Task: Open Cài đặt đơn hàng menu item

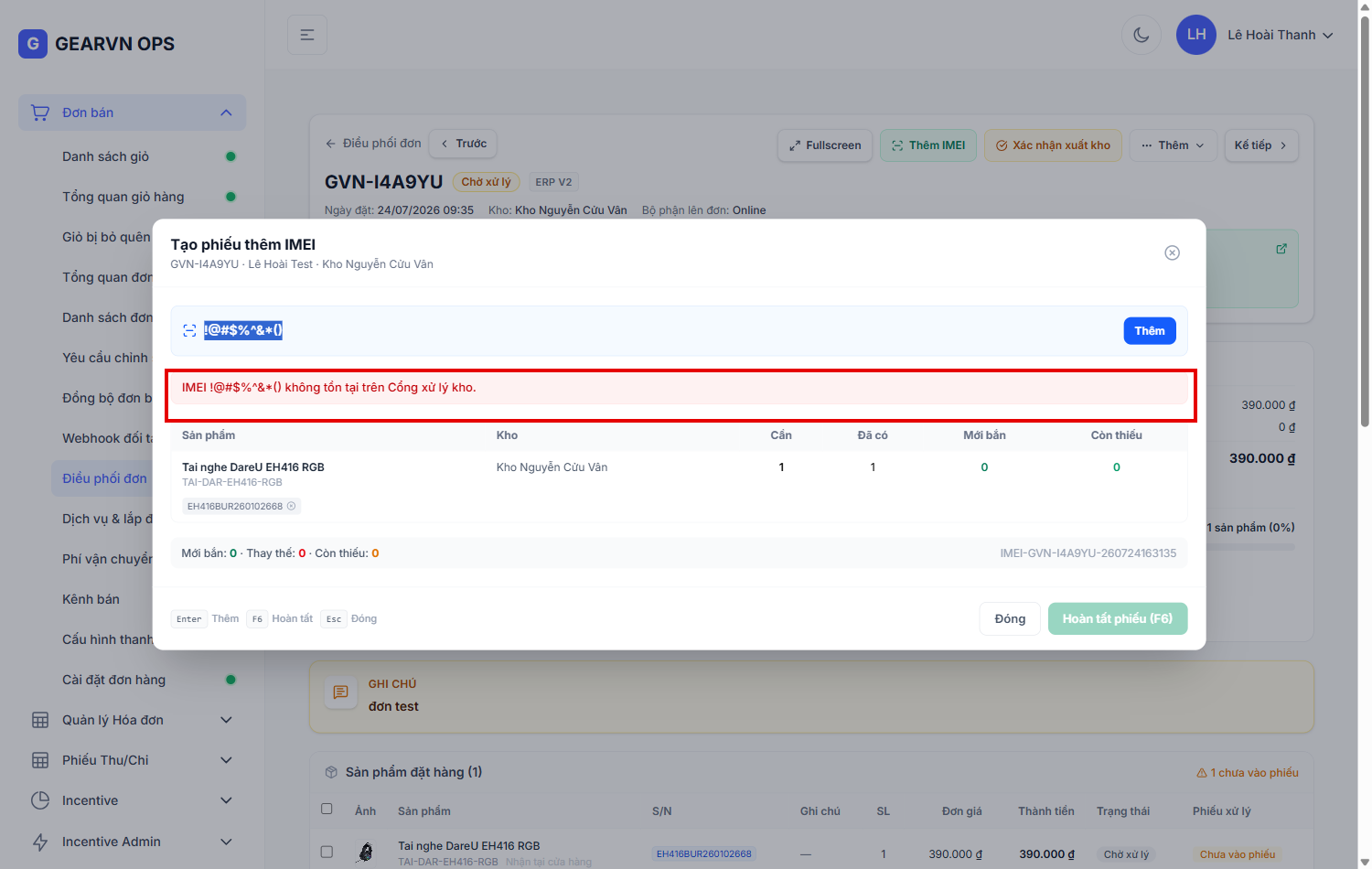Action: [113, 680]
